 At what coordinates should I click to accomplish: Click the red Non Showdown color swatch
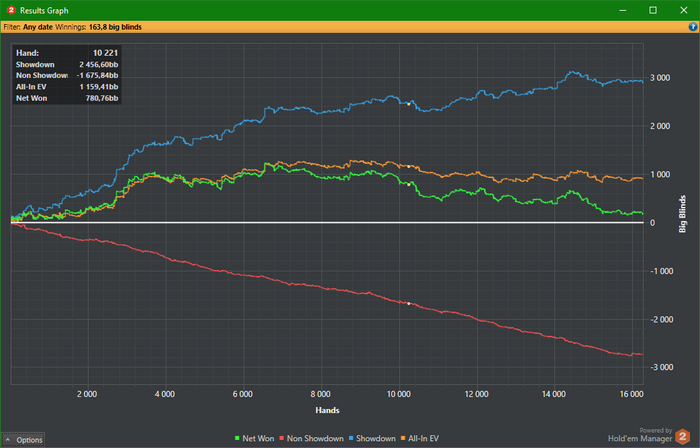coord(282,438)
